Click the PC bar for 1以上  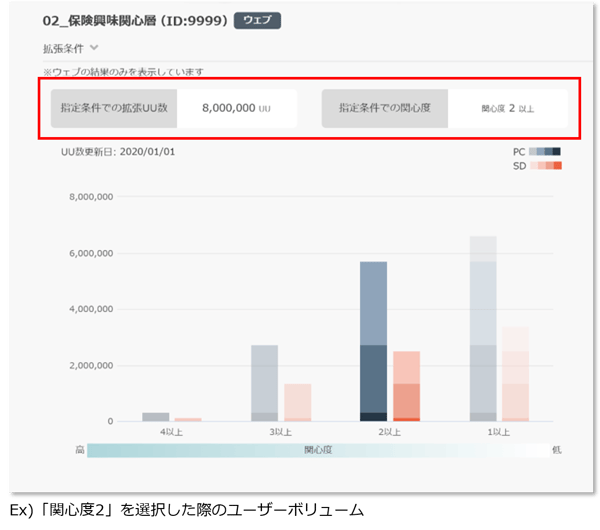(x=483, y=330)
